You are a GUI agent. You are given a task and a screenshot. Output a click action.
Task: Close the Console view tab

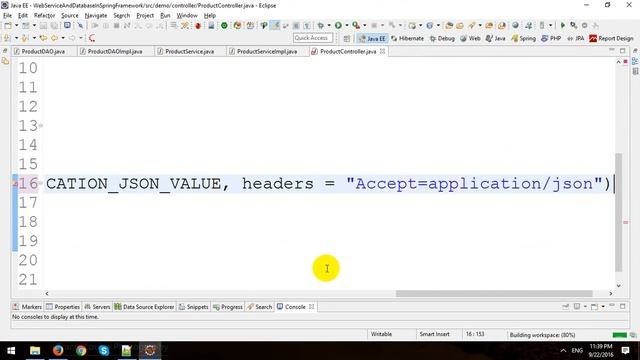[311, 307]
